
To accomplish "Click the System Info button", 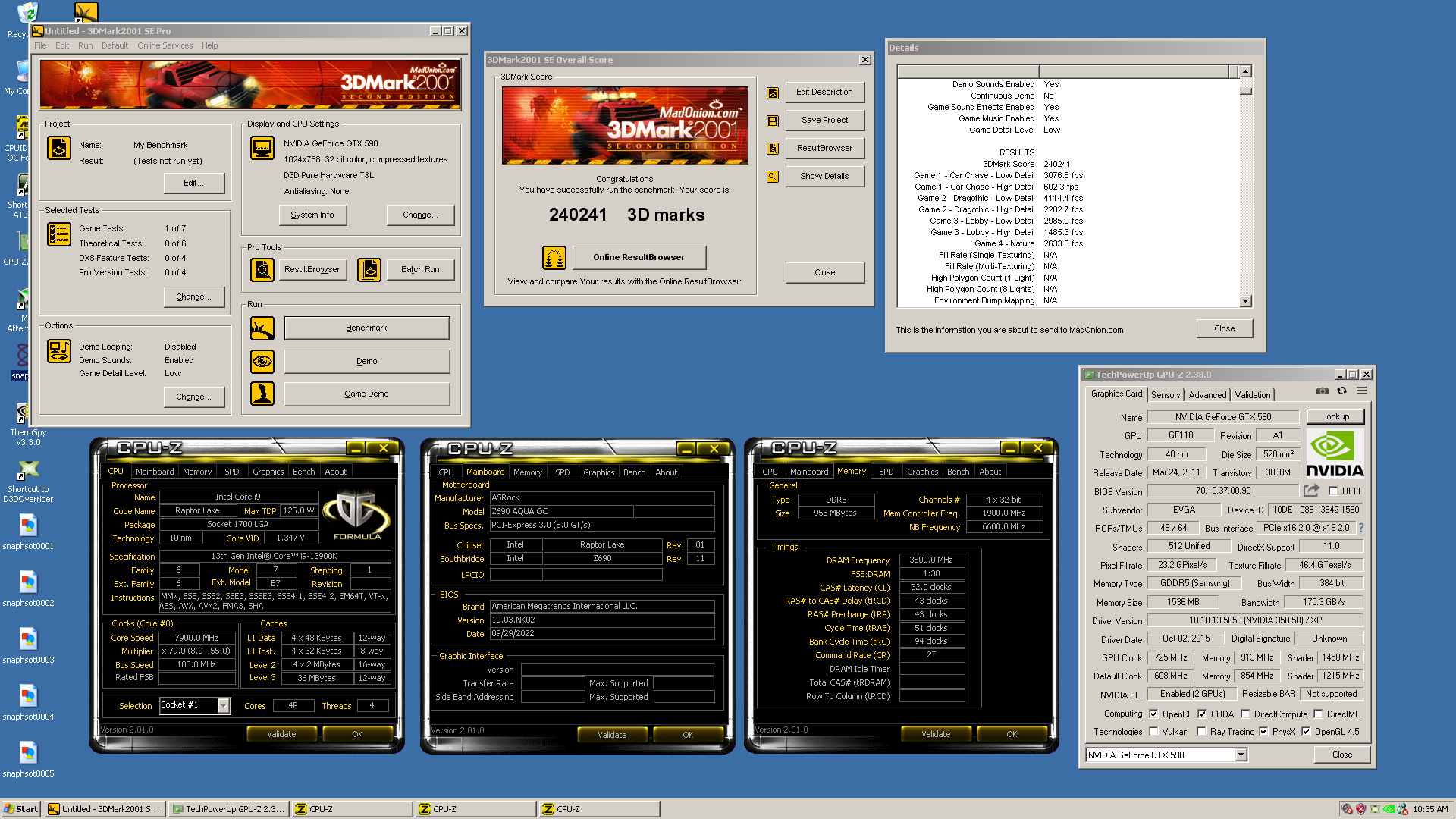I will [x=312, y=215].
